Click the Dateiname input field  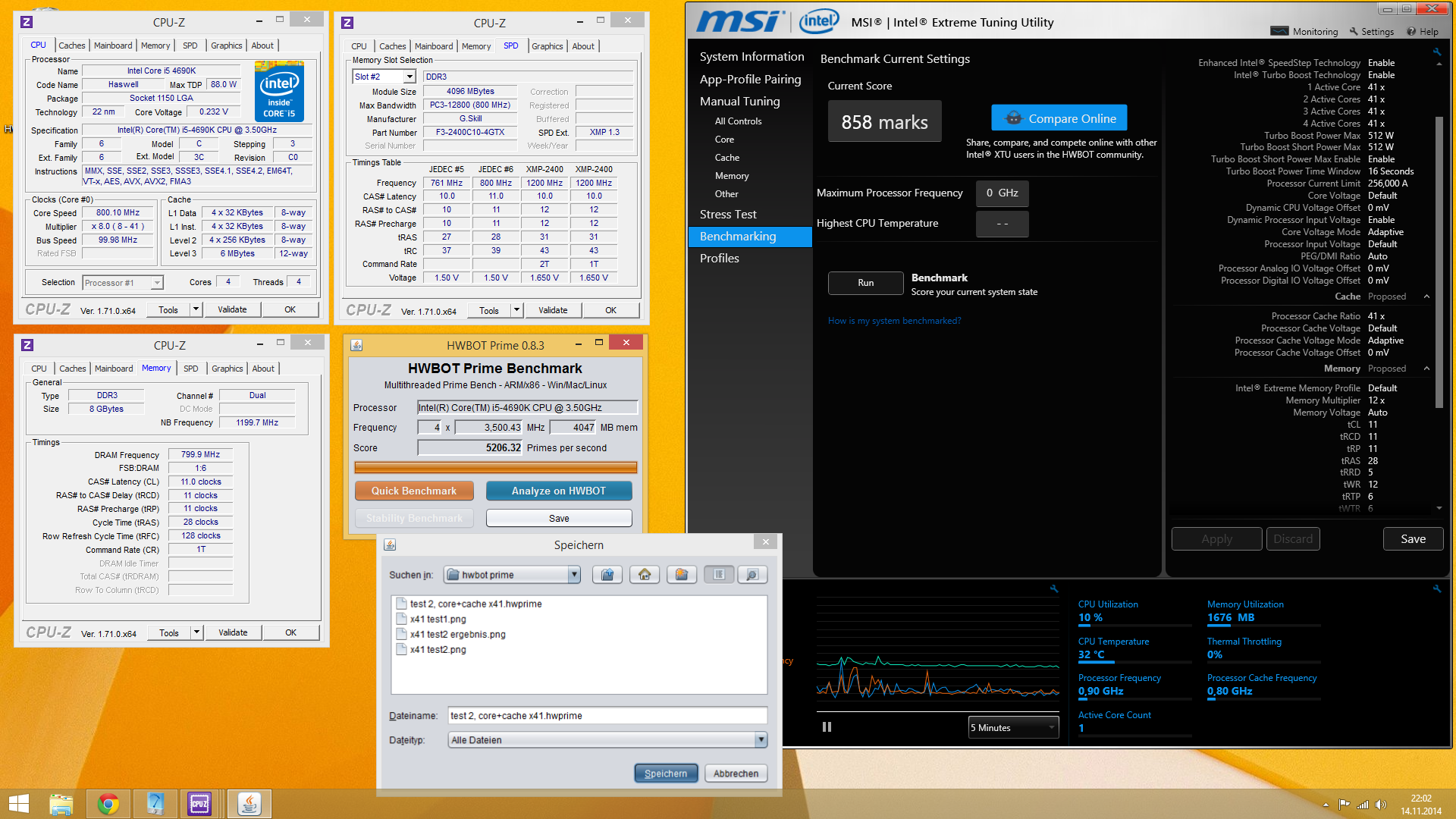click(x=607, y=716)
